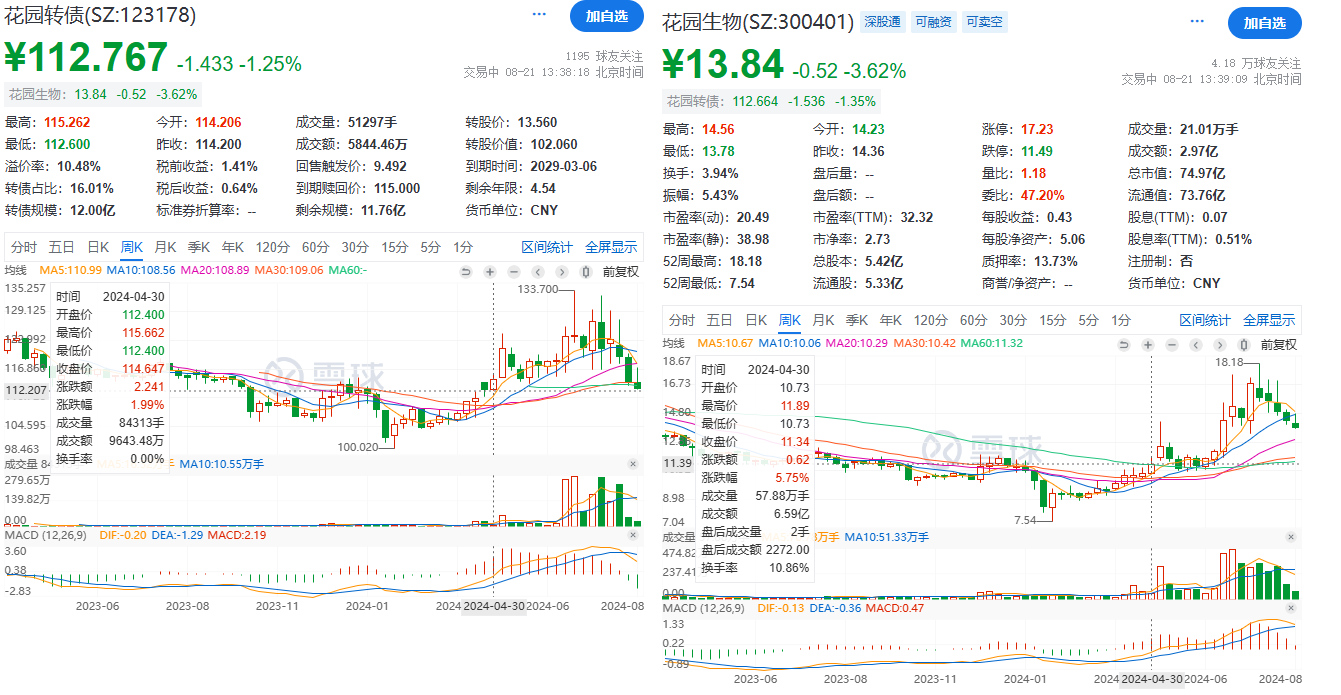
Task: Switch 花园转债 chart to 5分 tab
Action: (430, 247)
